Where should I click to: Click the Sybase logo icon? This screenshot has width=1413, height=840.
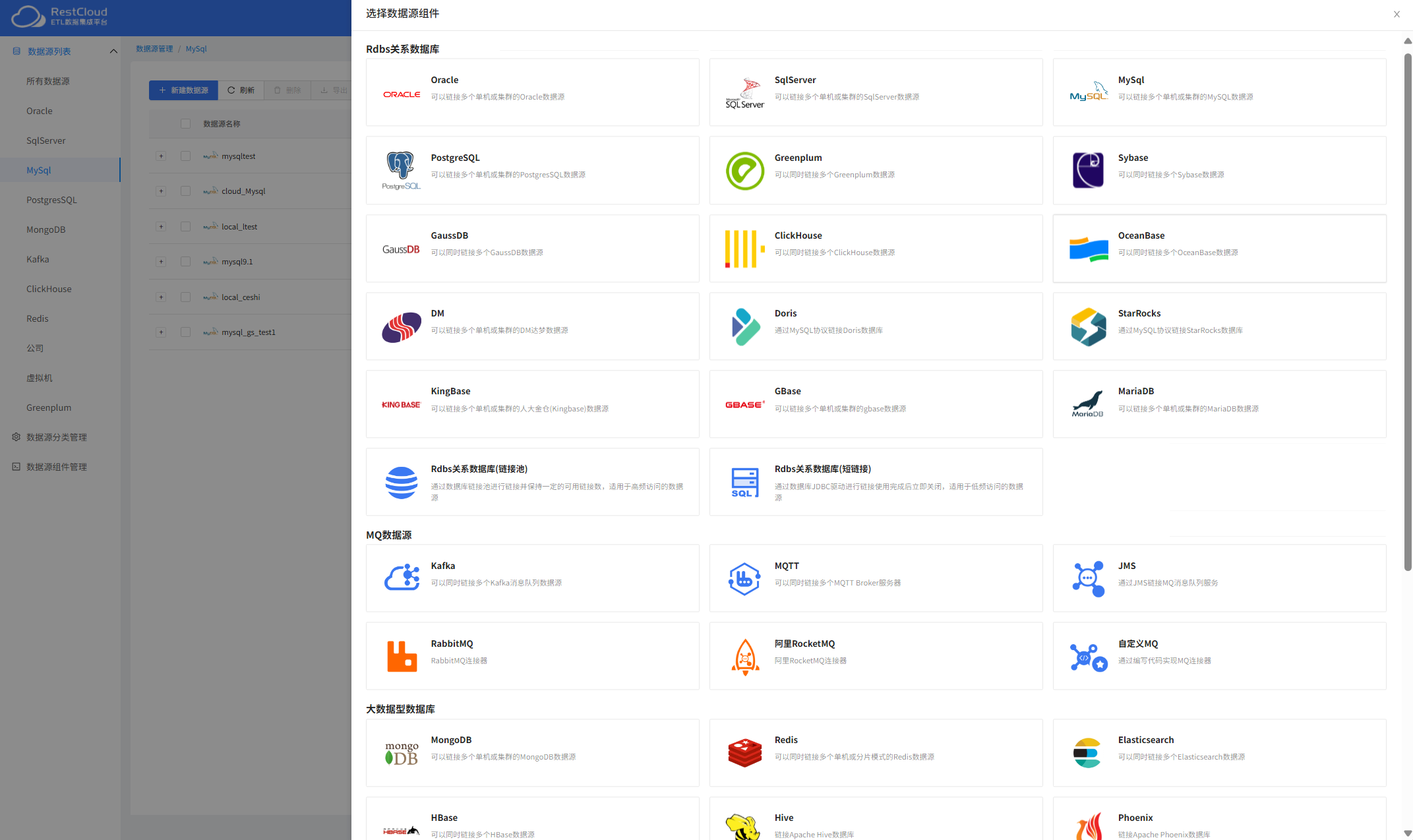(x=1089, y=170)
